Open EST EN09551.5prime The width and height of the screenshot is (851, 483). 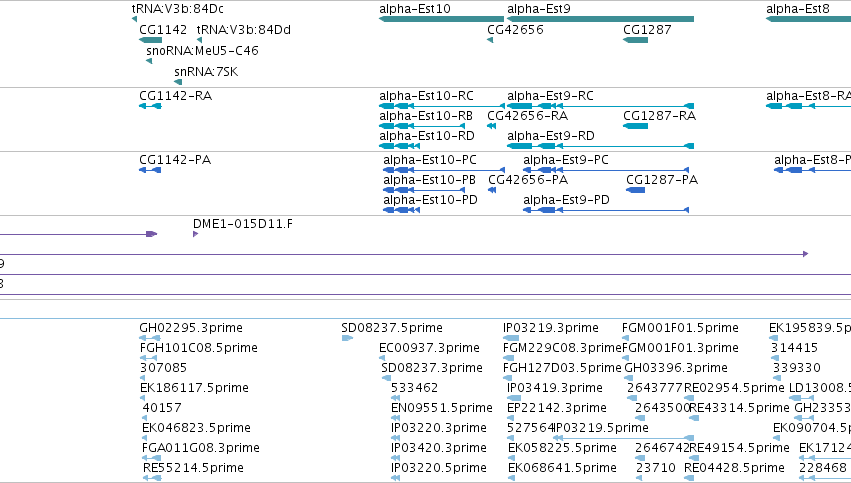click(442, 408)
